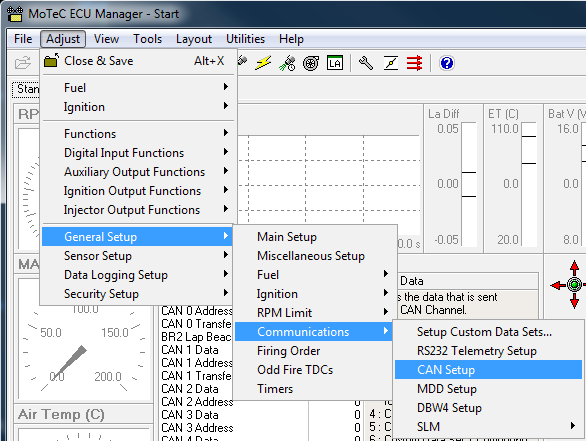This screenshot has width=586, height=441.
Task: Open the Help menu
Action: [x=292, y=39]
